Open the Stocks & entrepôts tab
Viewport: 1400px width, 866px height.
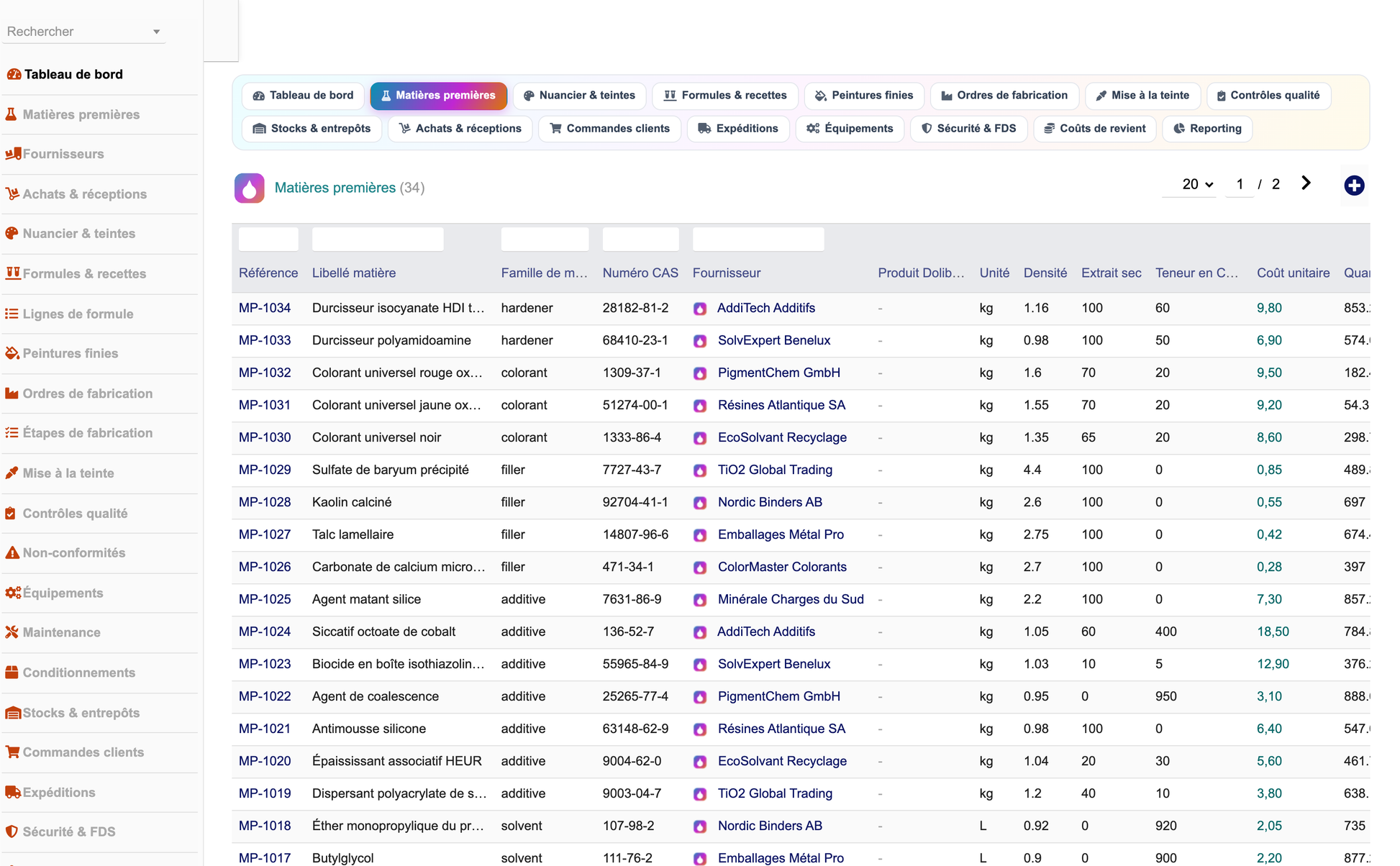[x=312, y=129]
